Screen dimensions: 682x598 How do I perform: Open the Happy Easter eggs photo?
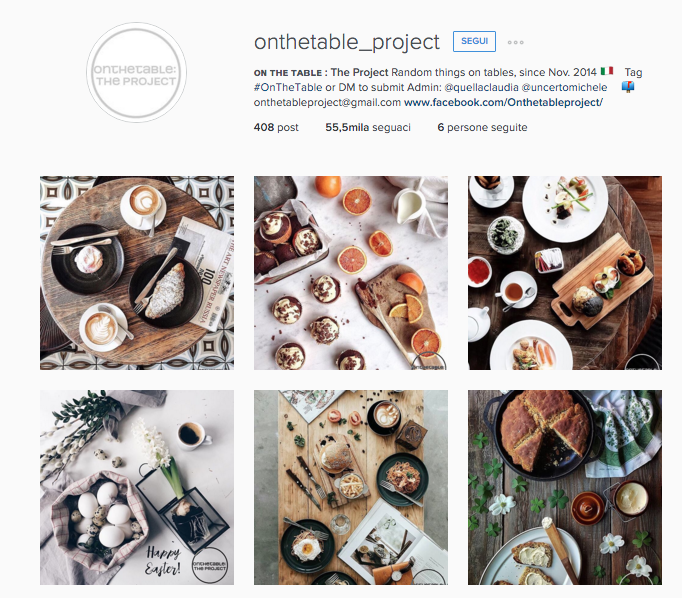coord(137,488)
